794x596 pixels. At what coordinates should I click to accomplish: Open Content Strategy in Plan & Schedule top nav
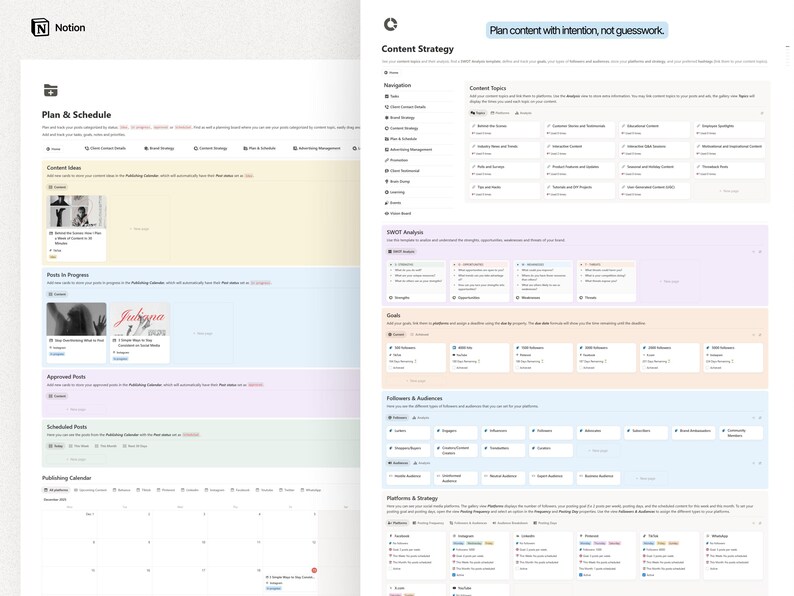coord(211,148)
